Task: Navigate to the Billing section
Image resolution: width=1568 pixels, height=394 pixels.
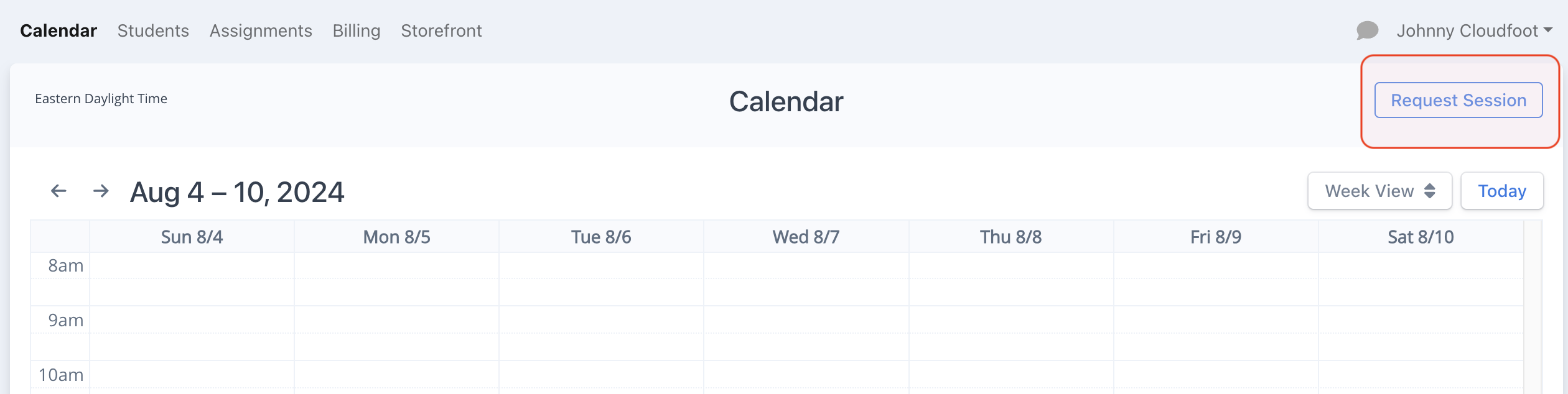Action: [x=357, y=30]
